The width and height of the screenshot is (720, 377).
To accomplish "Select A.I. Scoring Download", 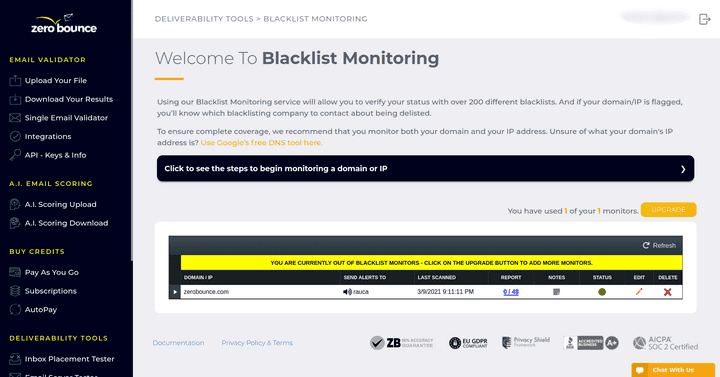I will pyautogui.click(x=67, y=223).
